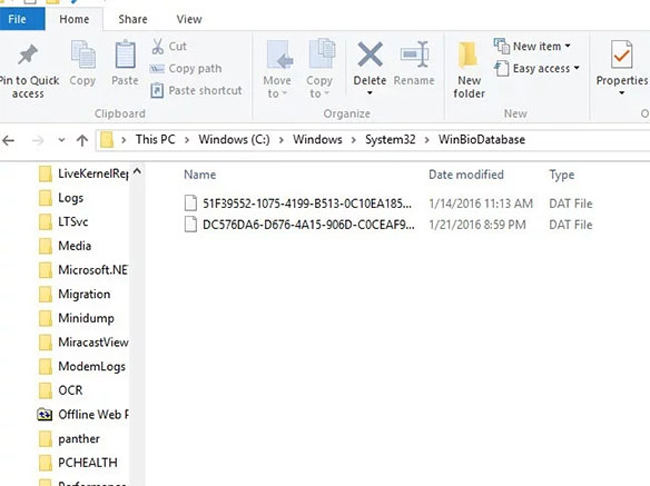The width and height of the screenshot is (650, 486).
Task: Click the Copy to icon in Organize
Action: click(x=322, y=53)
